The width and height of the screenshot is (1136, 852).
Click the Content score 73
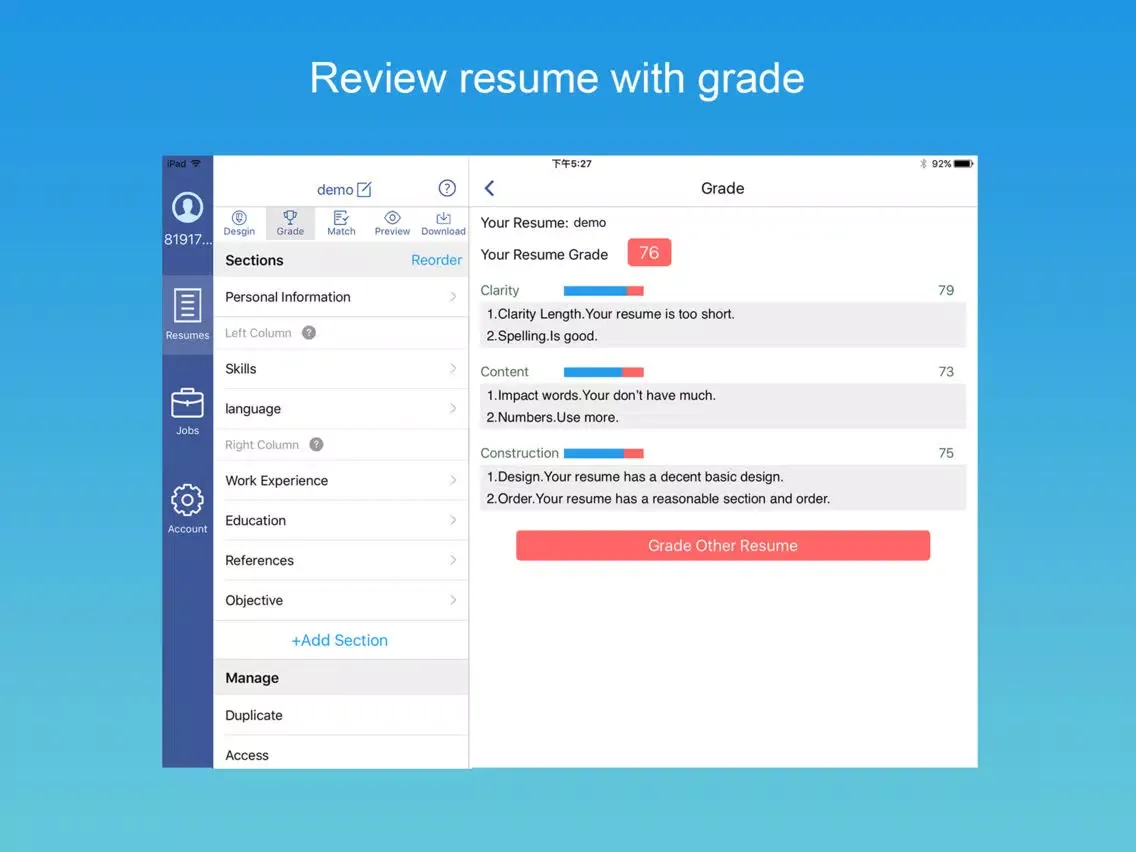click(945, 372)
